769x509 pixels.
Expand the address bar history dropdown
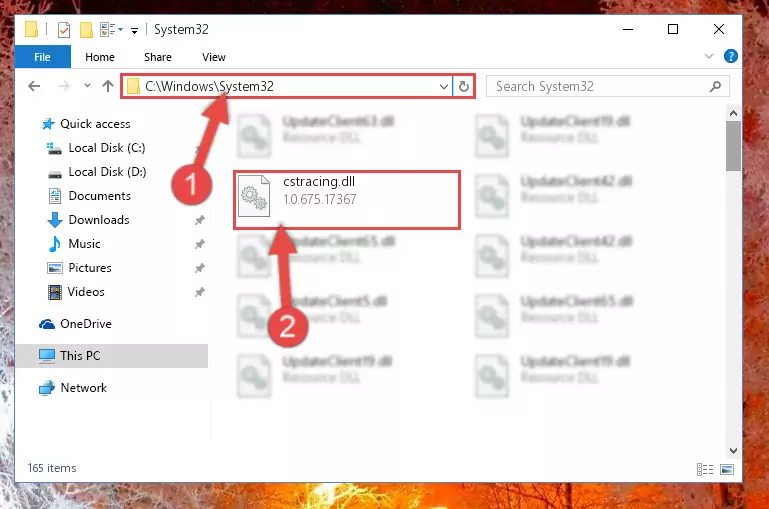(443, 87)
